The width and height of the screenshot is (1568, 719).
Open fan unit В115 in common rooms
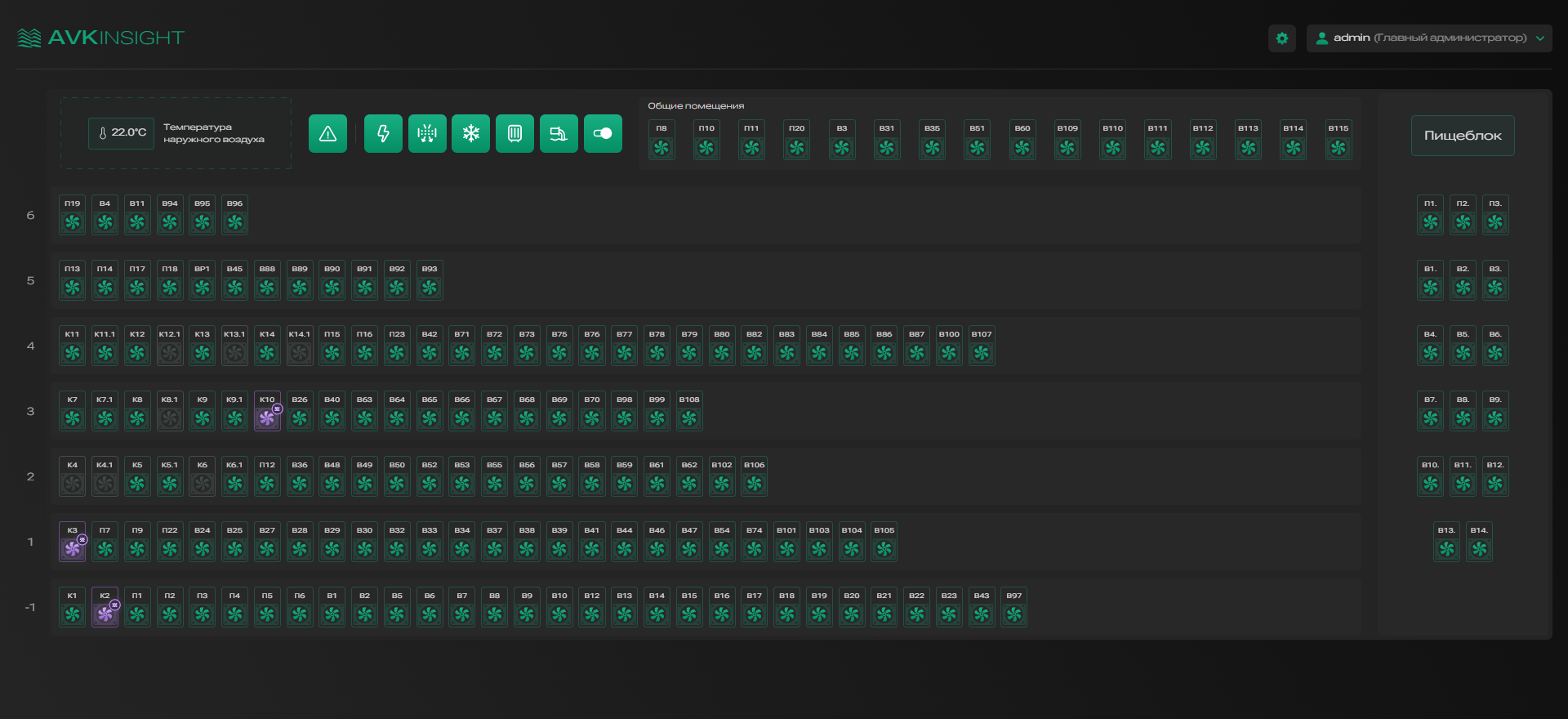click(1339, 140)
